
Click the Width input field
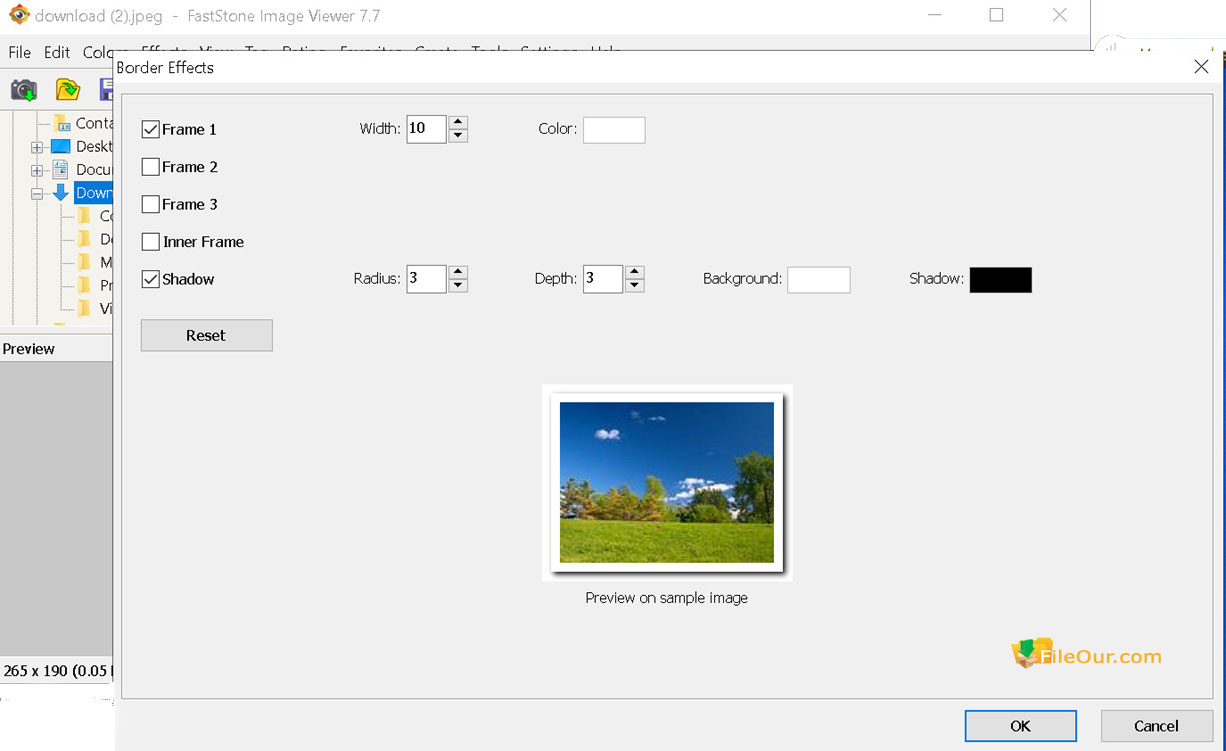(x=426, y=129)
